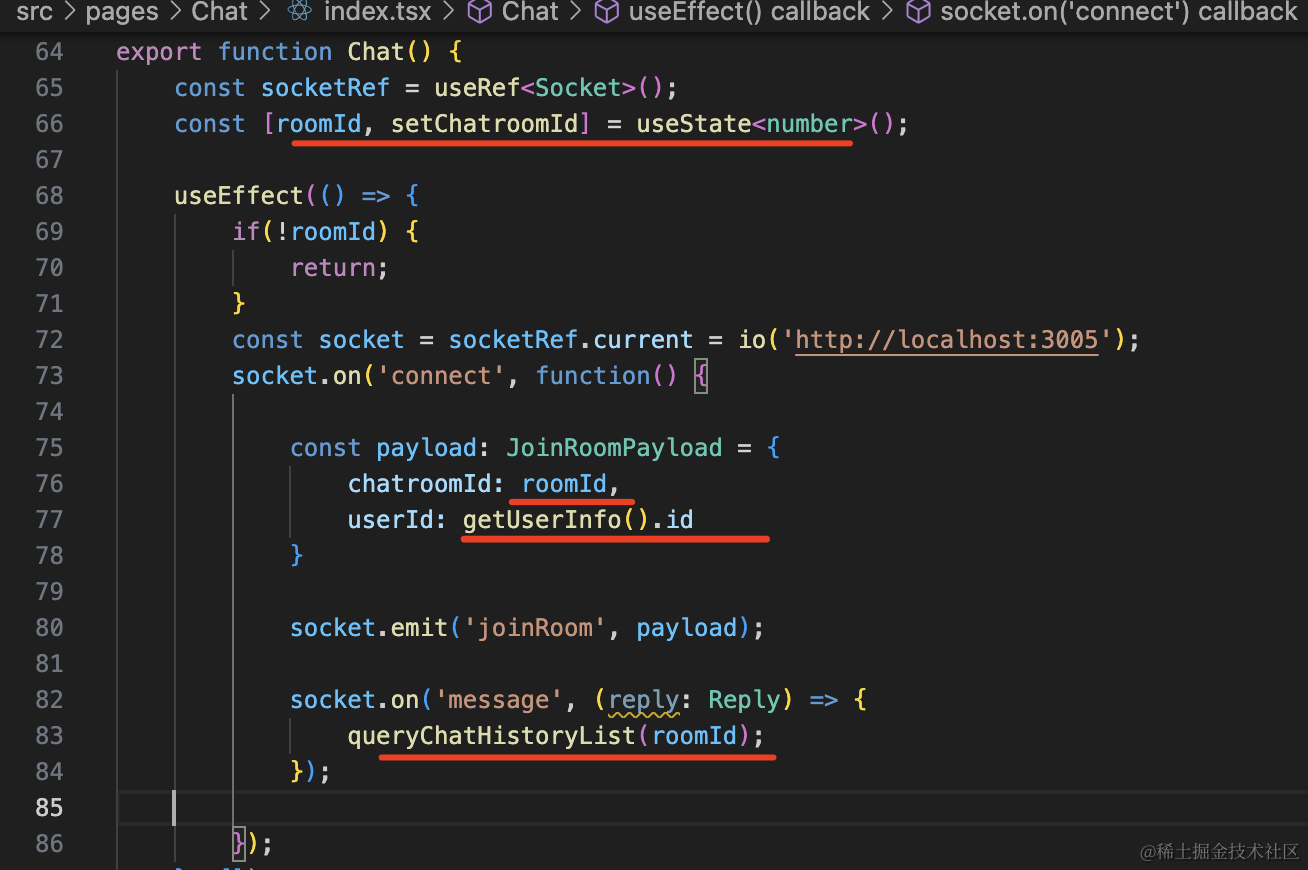The height and width of the screenshot is (870, 1308).
Task: Select the useEffect() callback breadcrumb text
Action: click(749, 12)
